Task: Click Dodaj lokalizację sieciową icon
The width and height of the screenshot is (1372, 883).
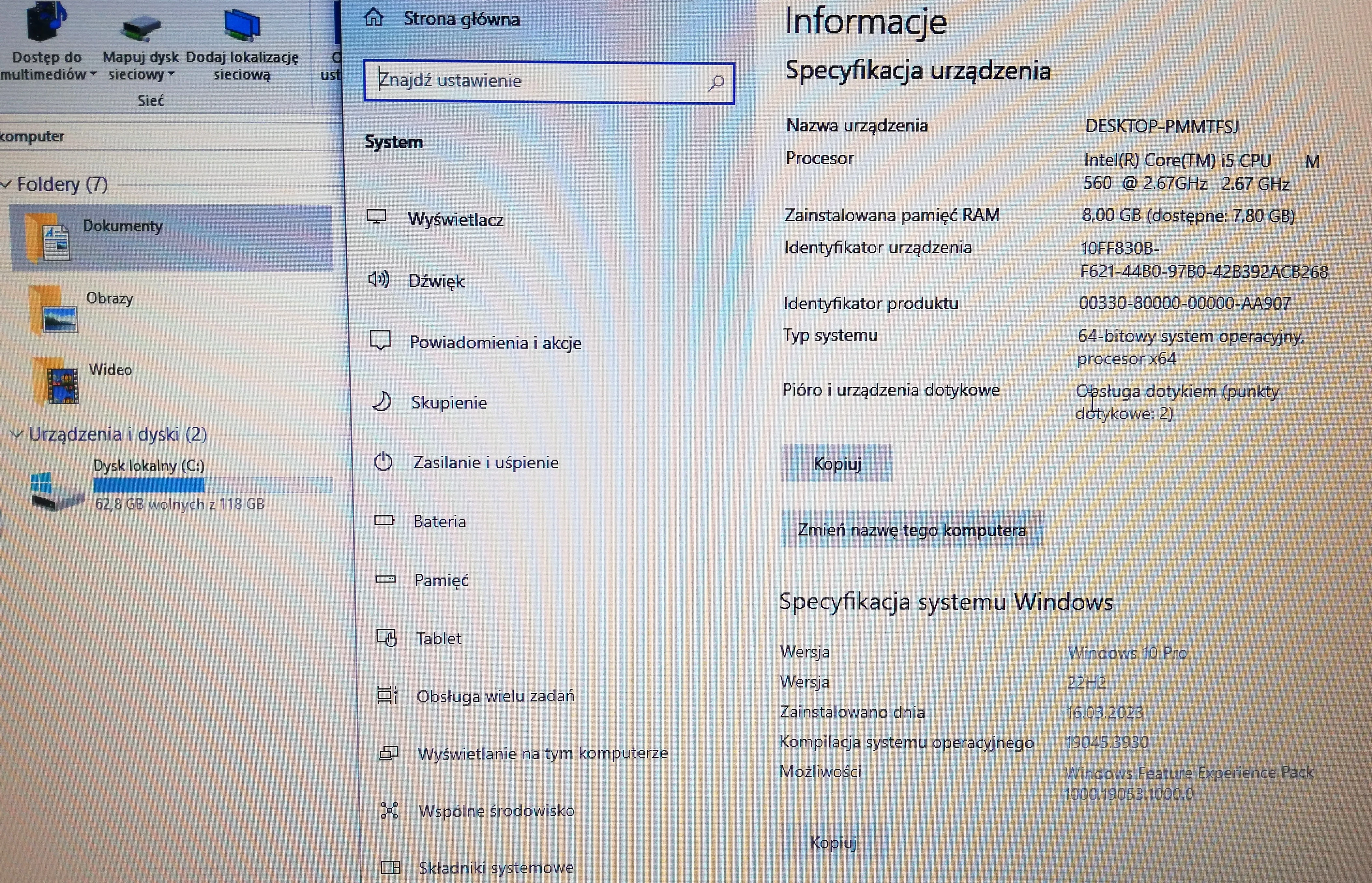Action: click(x=241, y=25)
